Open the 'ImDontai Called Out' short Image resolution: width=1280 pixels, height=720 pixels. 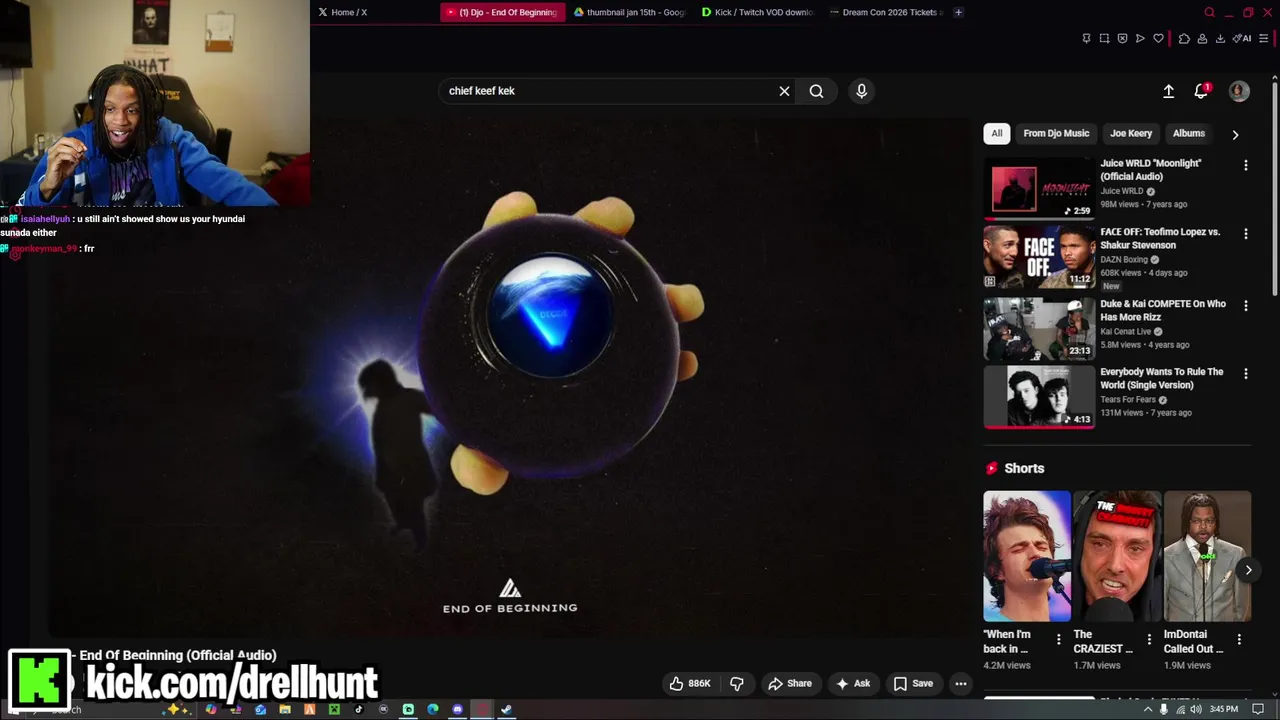tap(1207, 556)
